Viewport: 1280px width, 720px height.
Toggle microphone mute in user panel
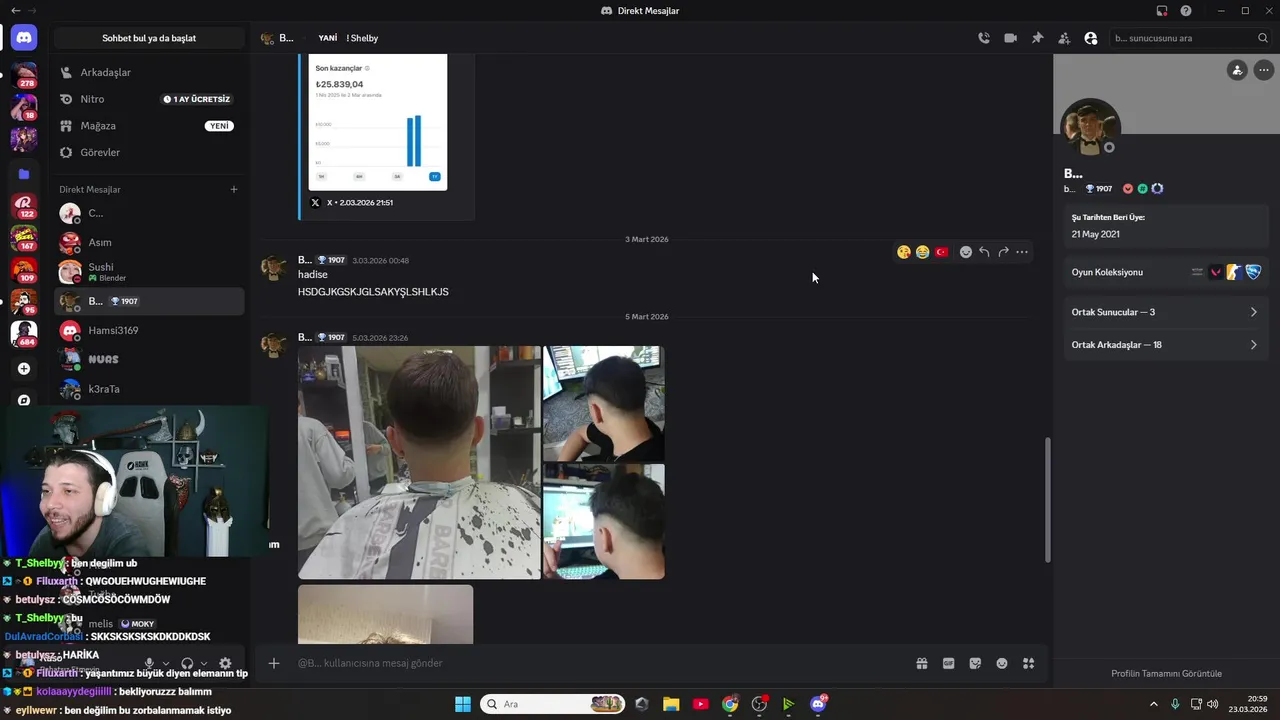click(149, 663)
